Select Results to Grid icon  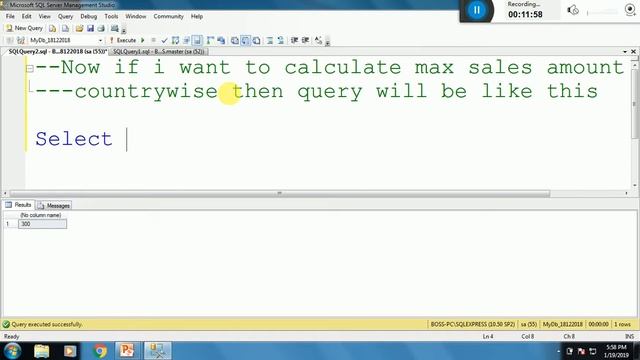(245, 40)
